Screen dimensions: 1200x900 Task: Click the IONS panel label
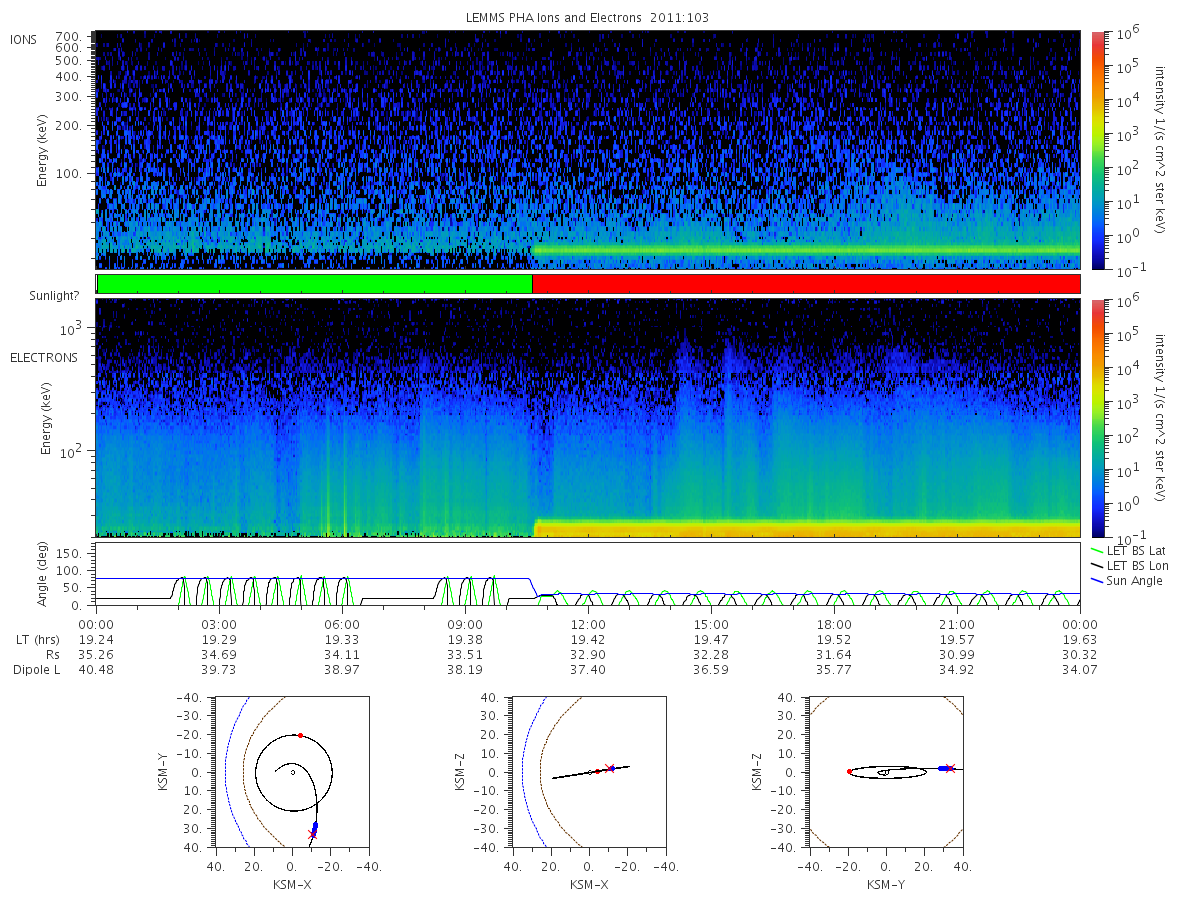(25, 39)
